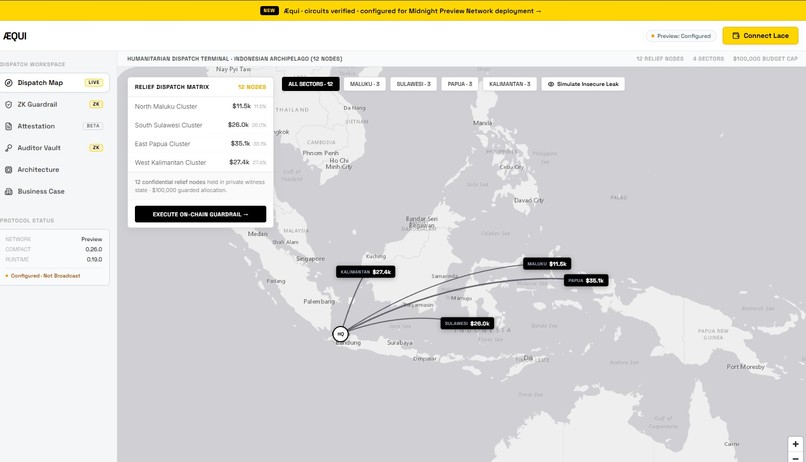Zoom in with the plus map control
Viewport: 806px width, 462px height.
click(795, 444)
